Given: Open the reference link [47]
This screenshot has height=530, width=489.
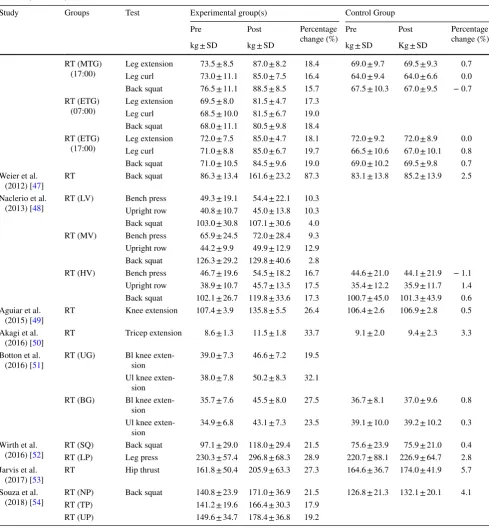Looking at the screenshot, I should coord(37,186).
